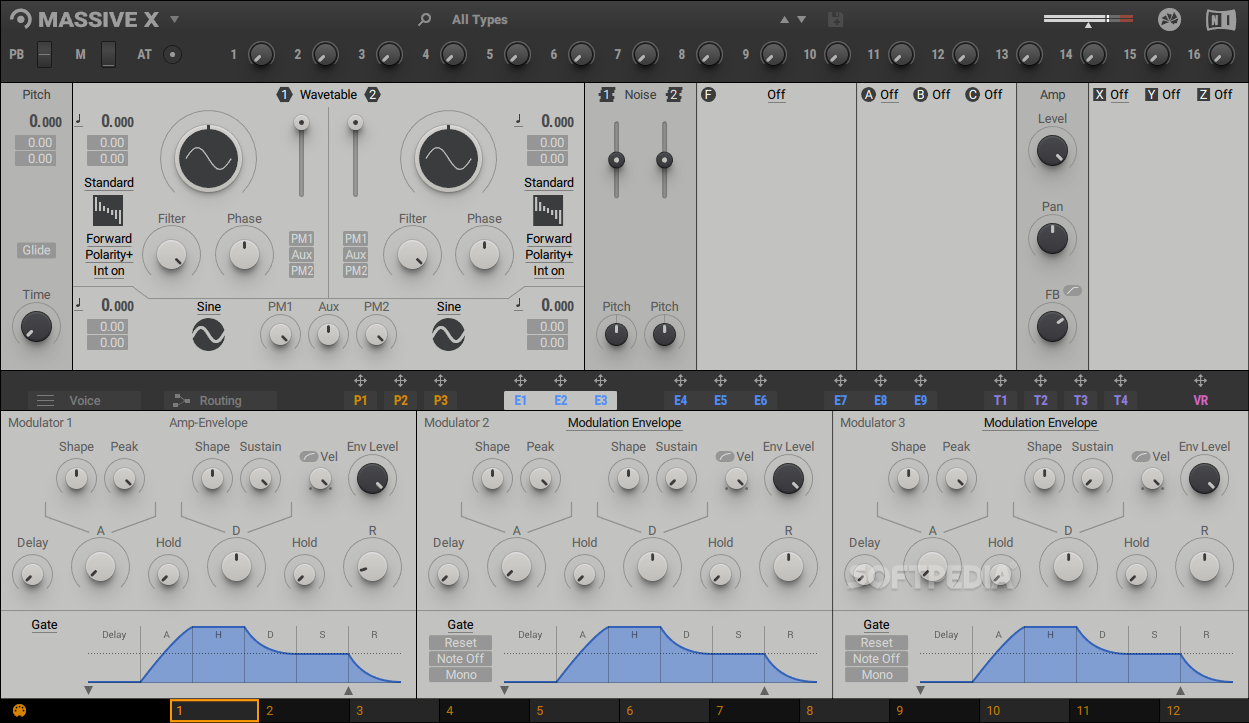Toggle the AT aftertouch button

click(173, 54)
